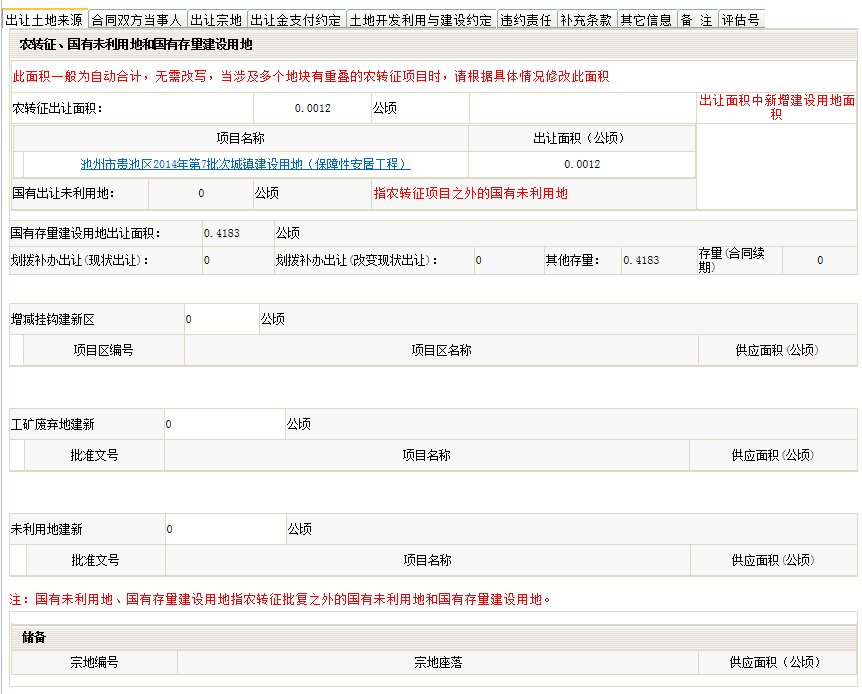
Task: Focus the 工矿废弃地建新 area input
Action: (x=224, y=424)
